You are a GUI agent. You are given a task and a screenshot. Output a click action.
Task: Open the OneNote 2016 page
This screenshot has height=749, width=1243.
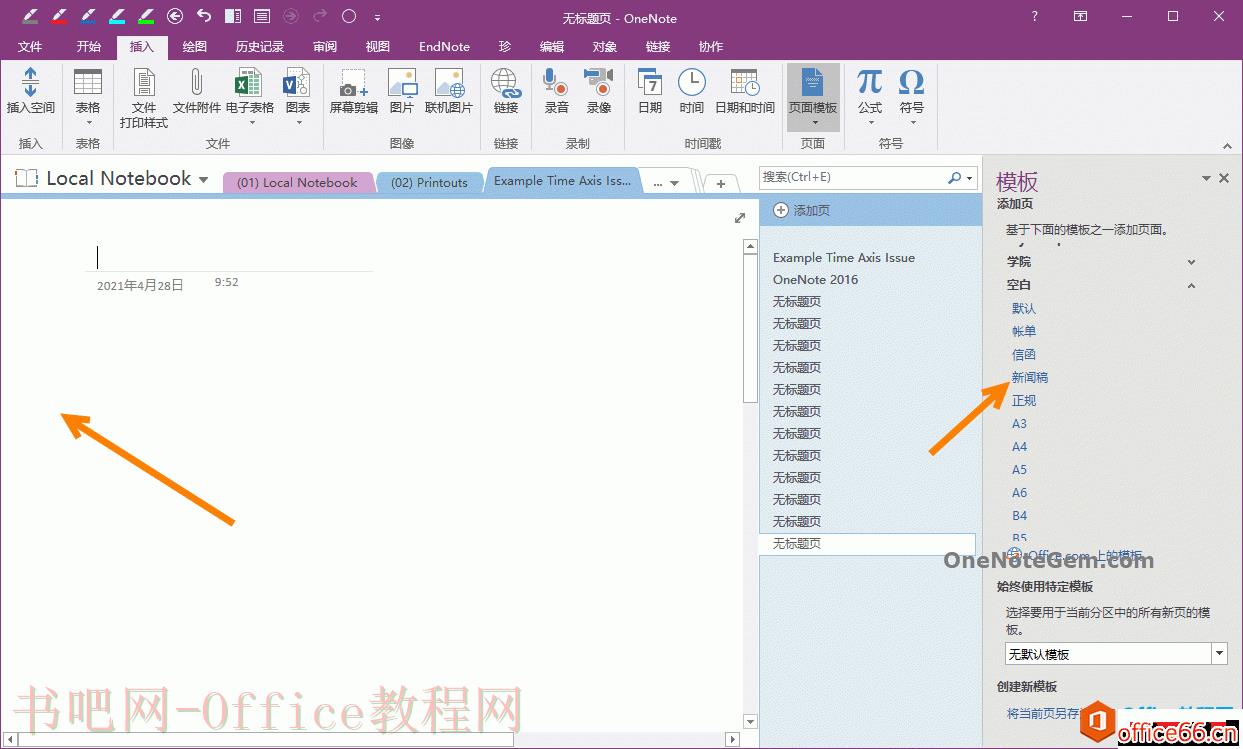[x=815, y=279]
